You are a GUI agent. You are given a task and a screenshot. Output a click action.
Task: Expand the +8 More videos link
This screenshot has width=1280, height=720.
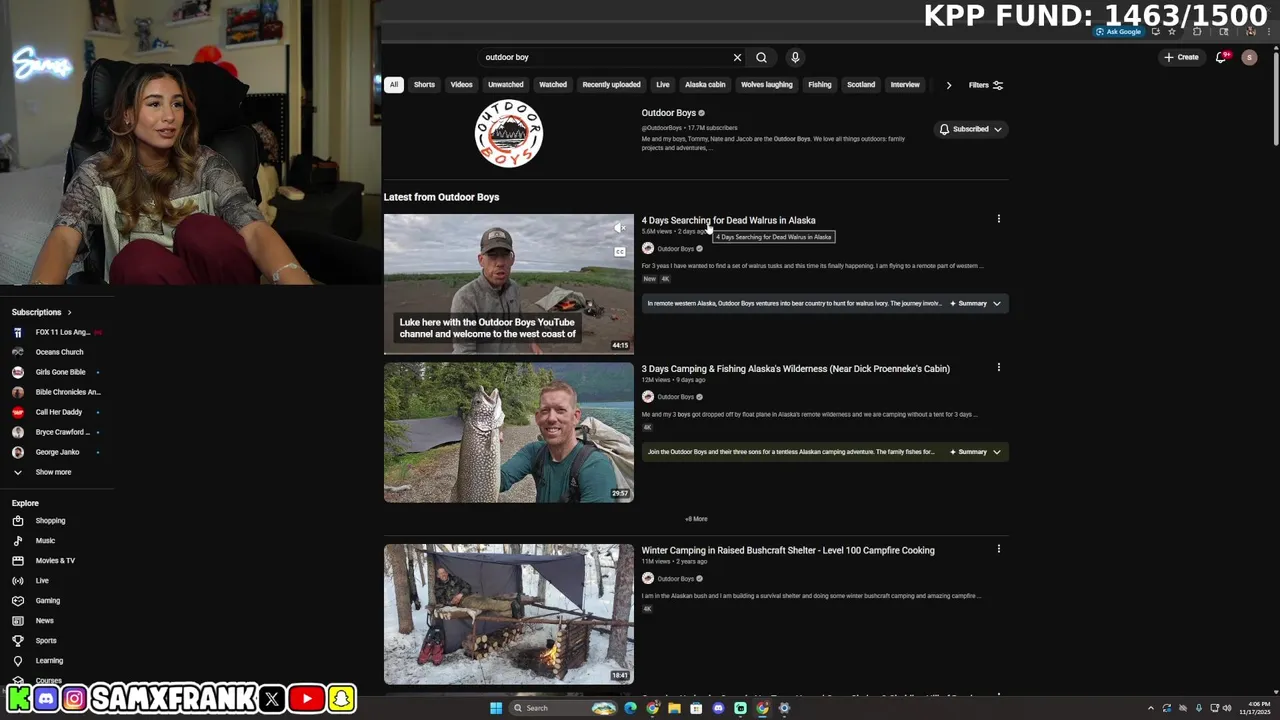(696, 519)
